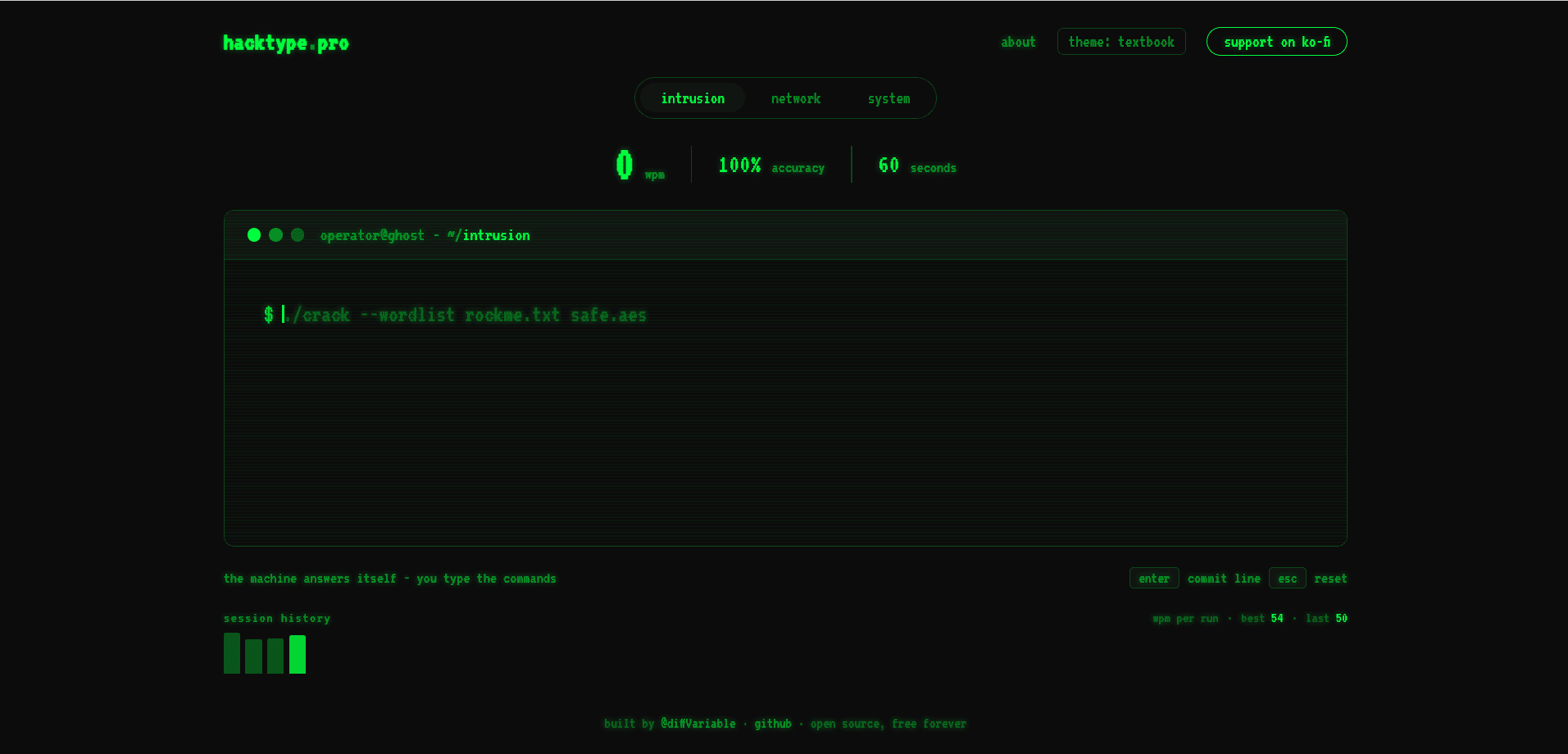This screenshot has height=754, width=1568.
Task: Open the about page link
Action: [x=1018, y=42]
